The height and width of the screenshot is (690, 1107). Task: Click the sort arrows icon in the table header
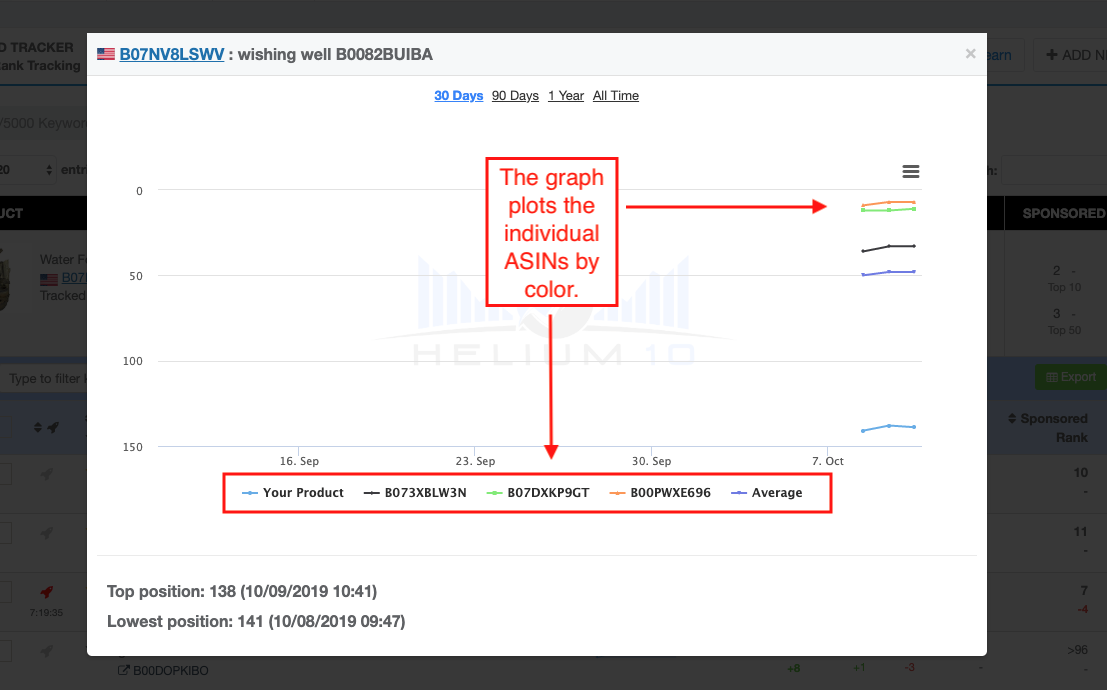point(38,427)
